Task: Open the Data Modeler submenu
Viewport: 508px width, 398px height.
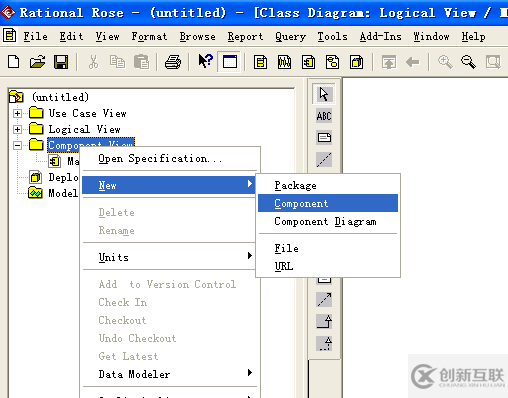Action: [169, 374]
